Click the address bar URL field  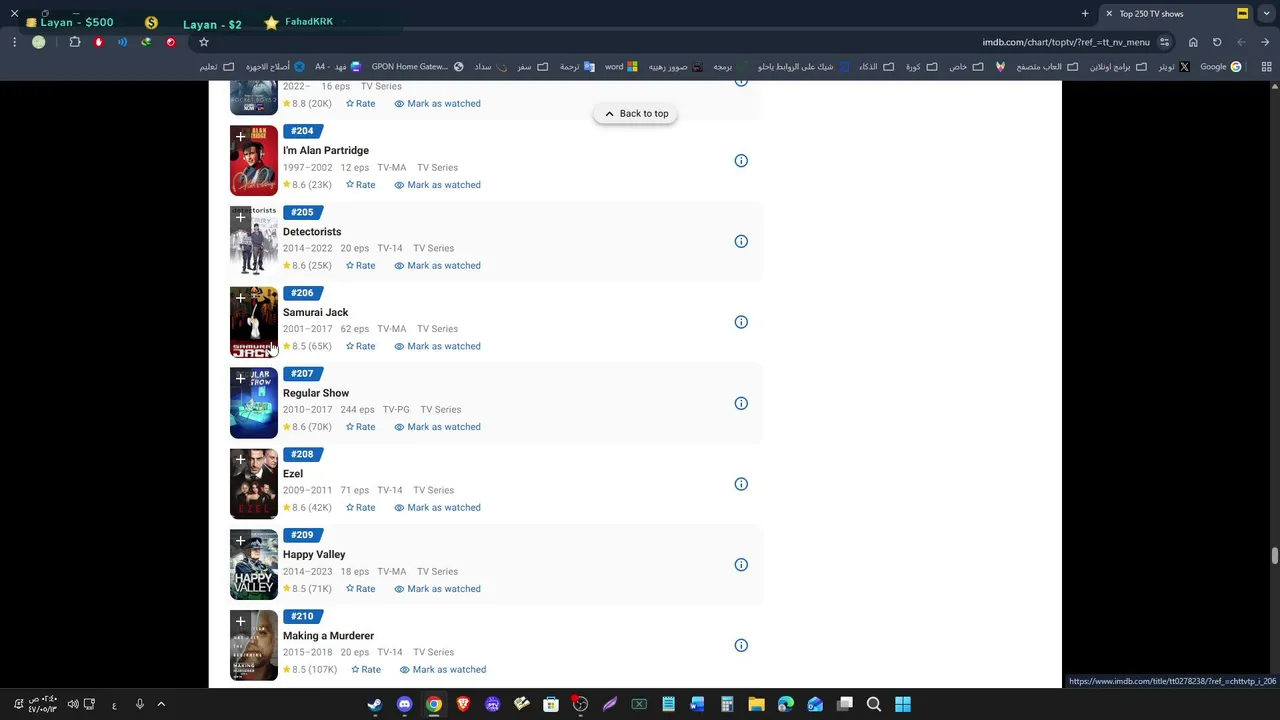pyautogui.click(x=1066, y=42)
